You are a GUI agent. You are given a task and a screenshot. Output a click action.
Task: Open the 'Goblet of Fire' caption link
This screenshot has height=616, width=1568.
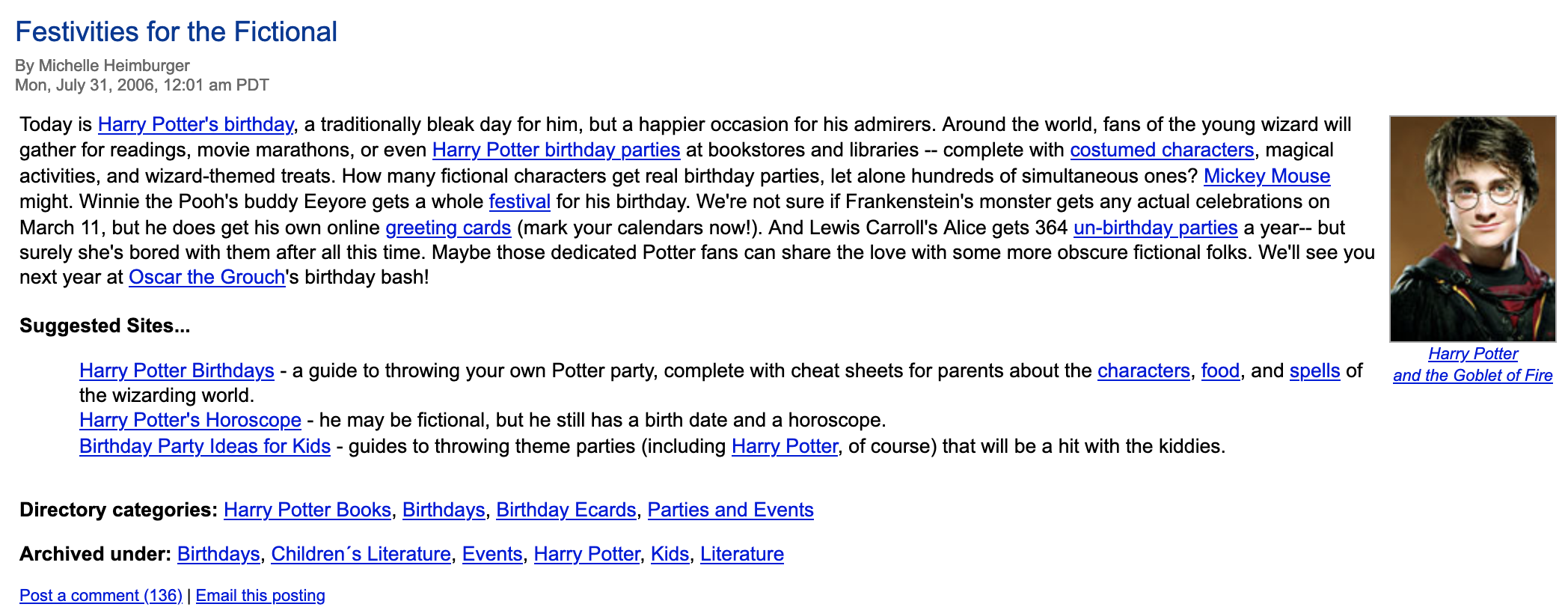(1472, 375)
